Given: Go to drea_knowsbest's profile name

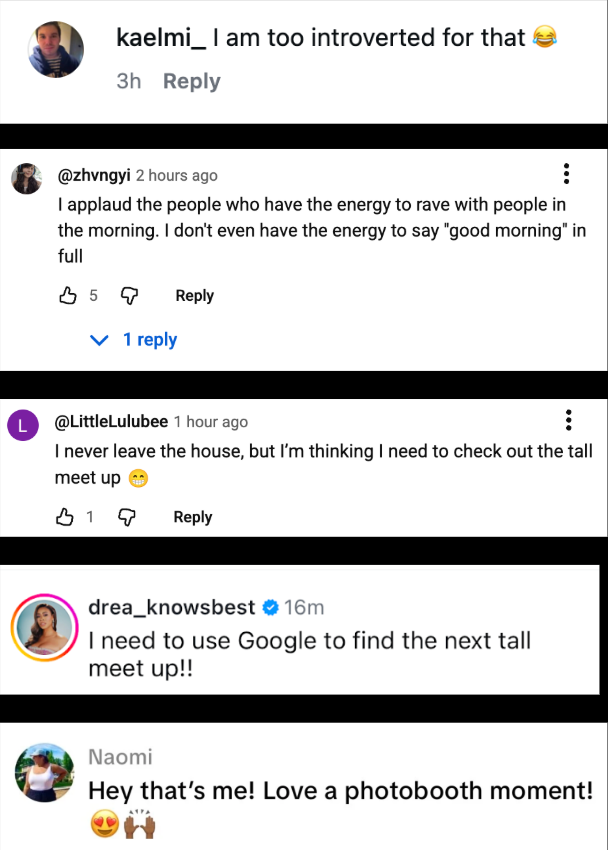Looking at the screenshot, I should pyautogui.click(x=172, y=608).
